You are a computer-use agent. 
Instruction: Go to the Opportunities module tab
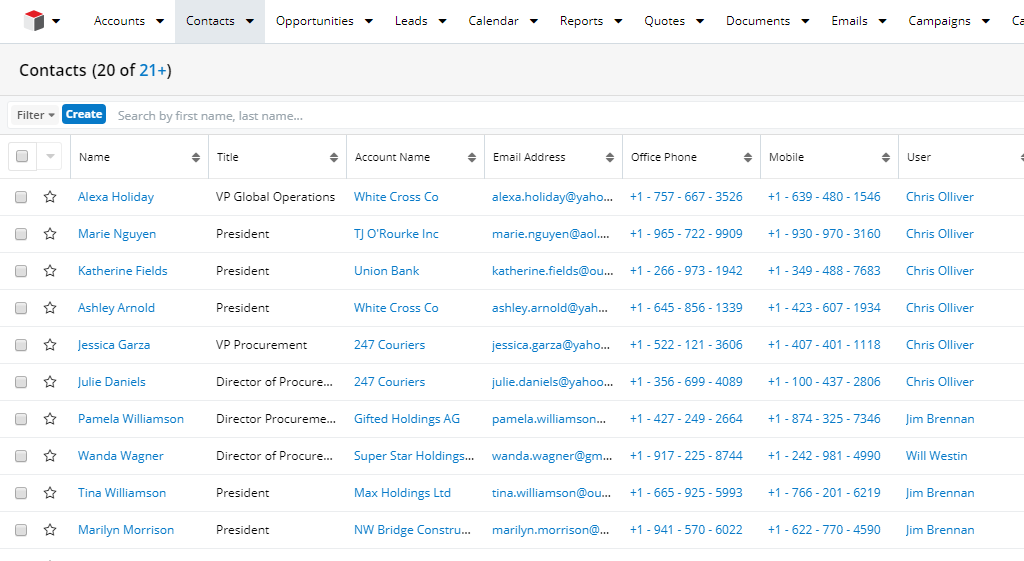coord(314,21)
